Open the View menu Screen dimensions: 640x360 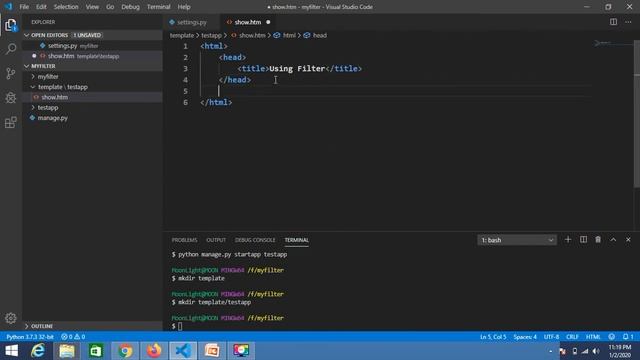[92, 7]
